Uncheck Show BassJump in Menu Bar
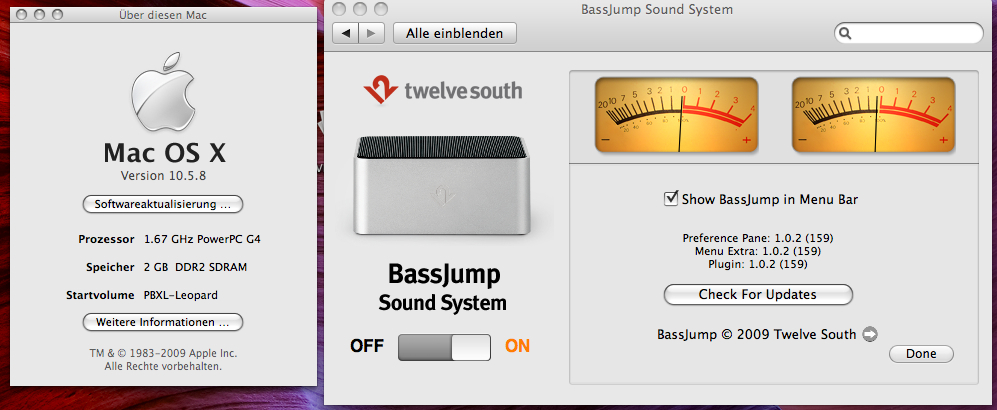The image size is (997, 410). click(x=671, y=199)
